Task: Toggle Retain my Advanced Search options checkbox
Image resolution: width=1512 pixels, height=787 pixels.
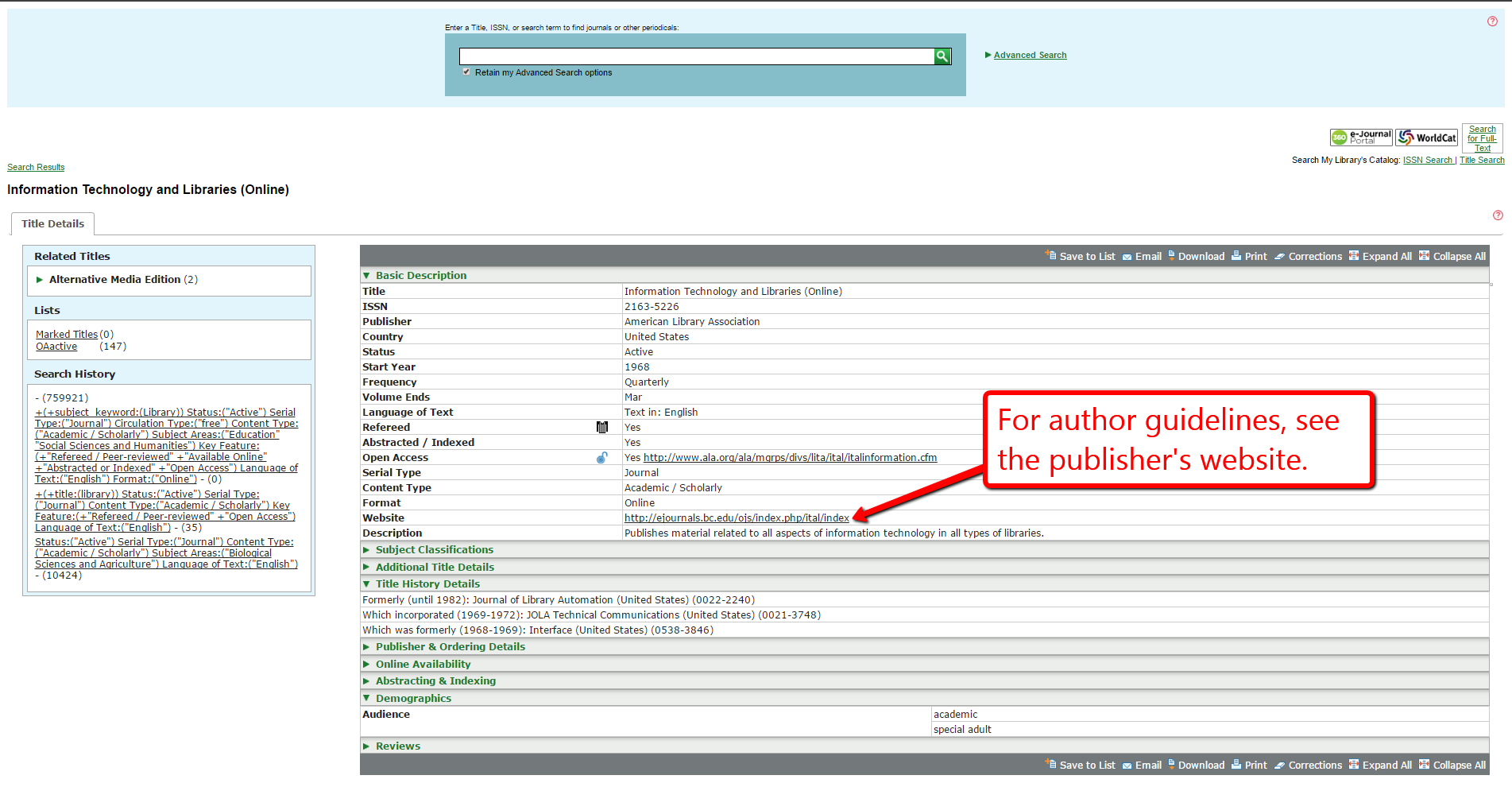Action: tap(466, 72)
